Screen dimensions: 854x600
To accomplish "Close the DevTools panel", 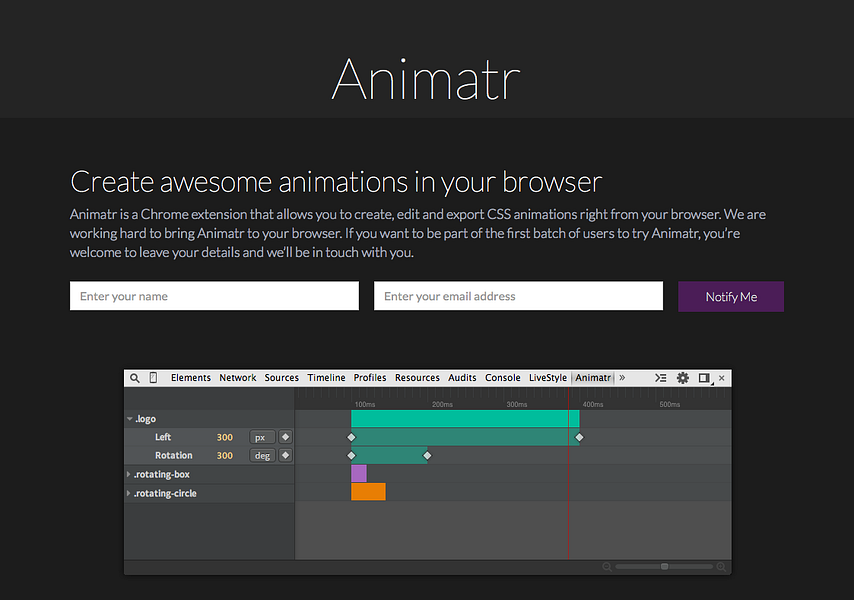I will 722,378.
